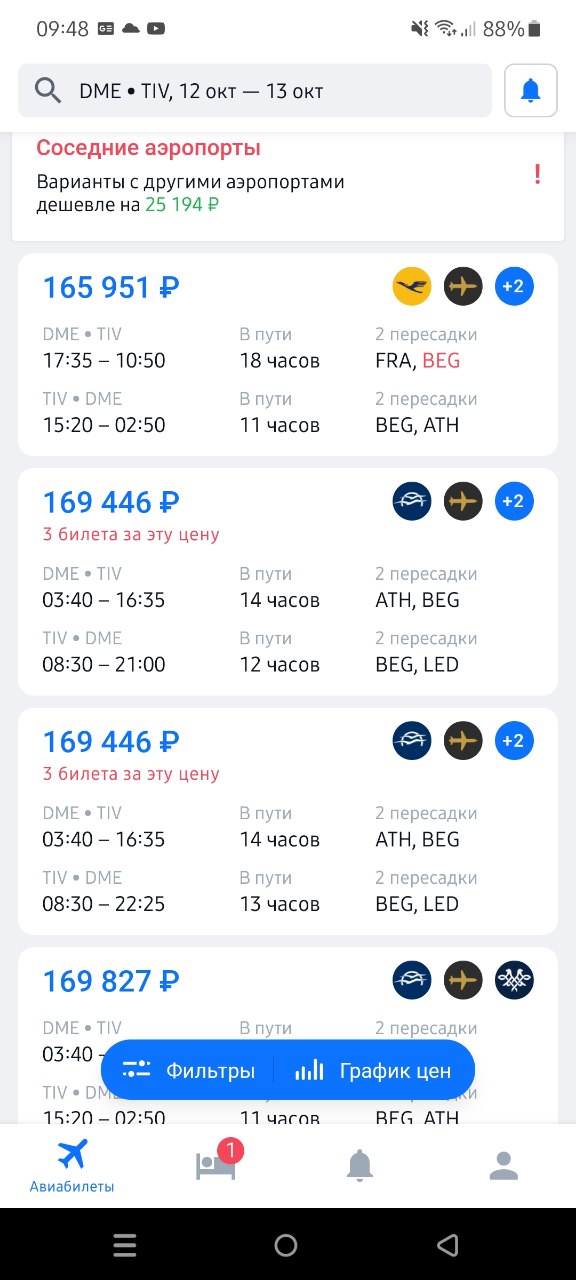Select the 165 951 ₽ flight offer
Image resolution: width=576 pixels, height=1280 pixels.
[x=288, y=355]
